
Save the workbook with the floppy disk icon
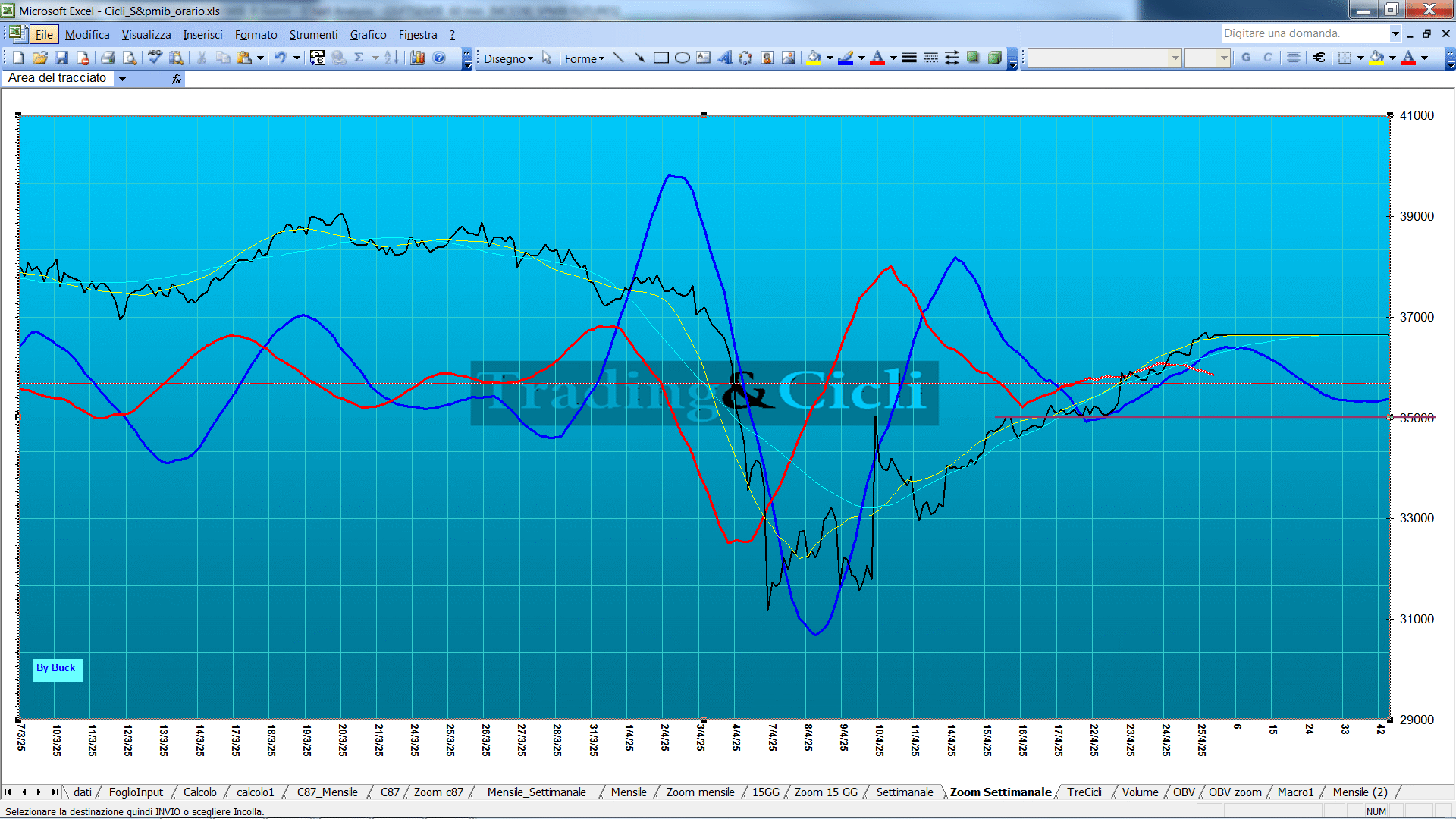click(x=61, y=58)
